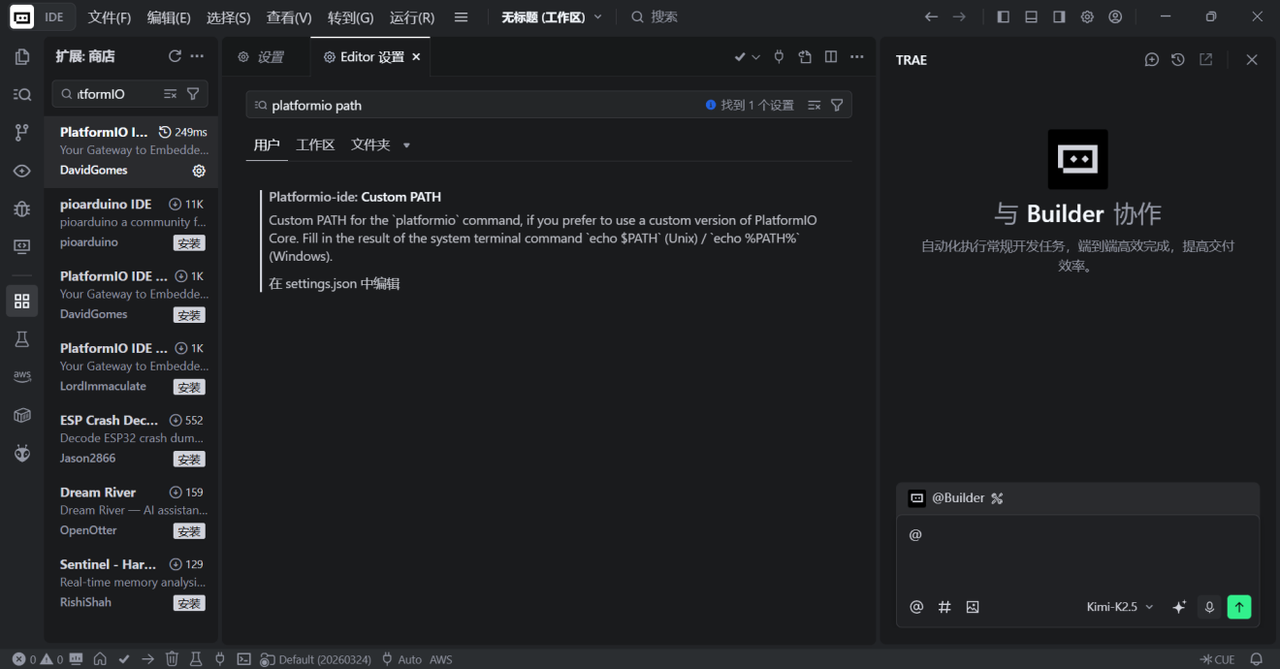The width and height of the screenshot is (1280, 669).
Task: Open PlatformIO terminal from status bar
Action: coord(244,659)
